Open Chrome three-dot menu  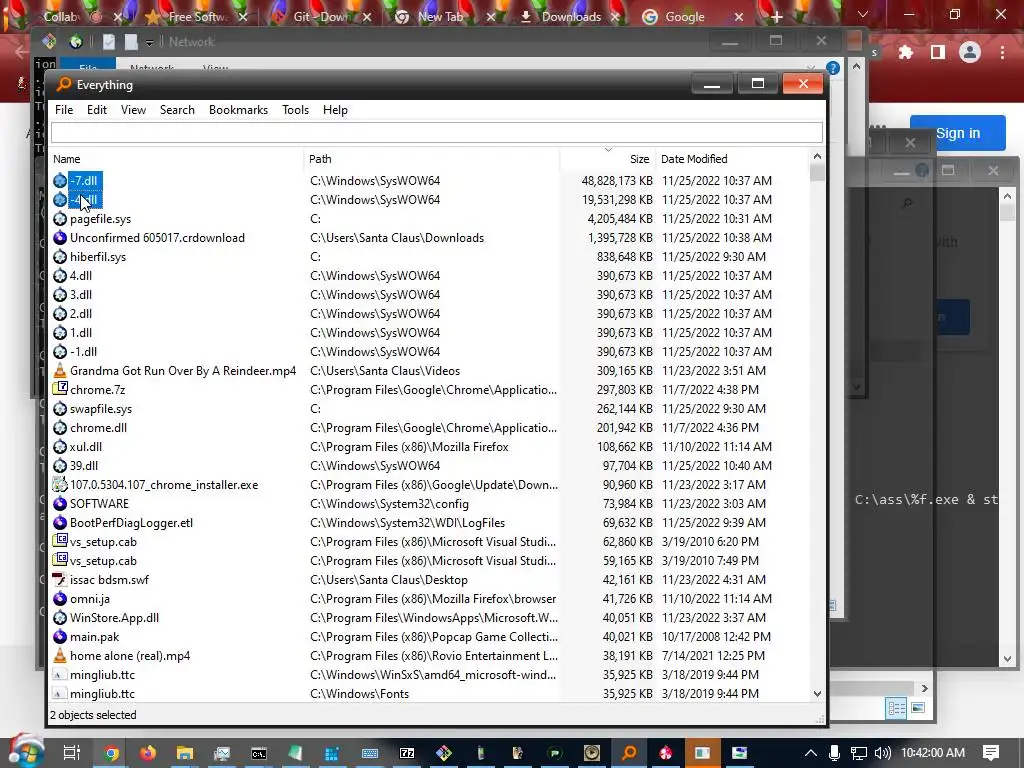click(1002, 52)
